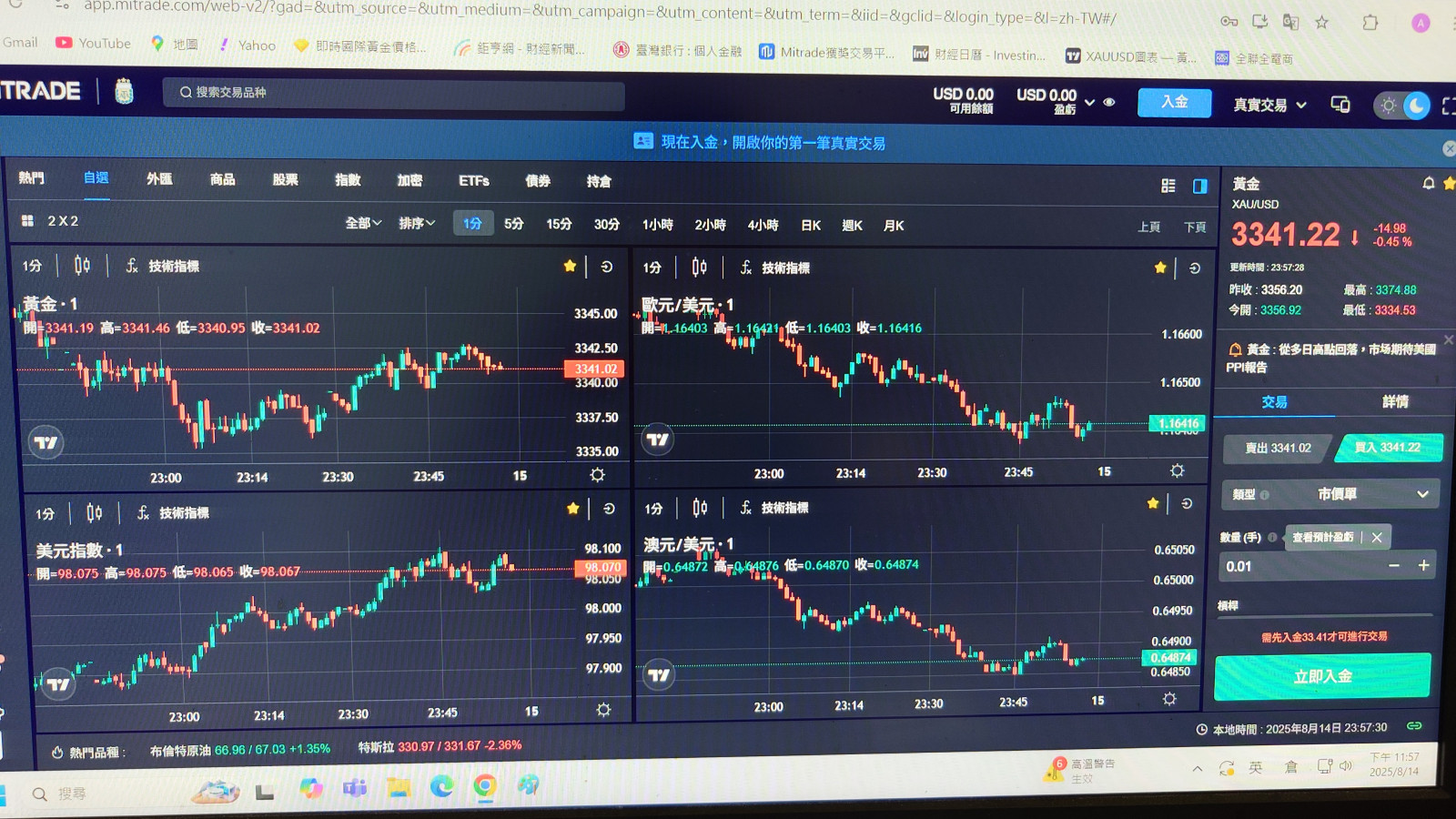
Task: Open 1分 interval selector on 美元指數 chart
Action: 45,514
